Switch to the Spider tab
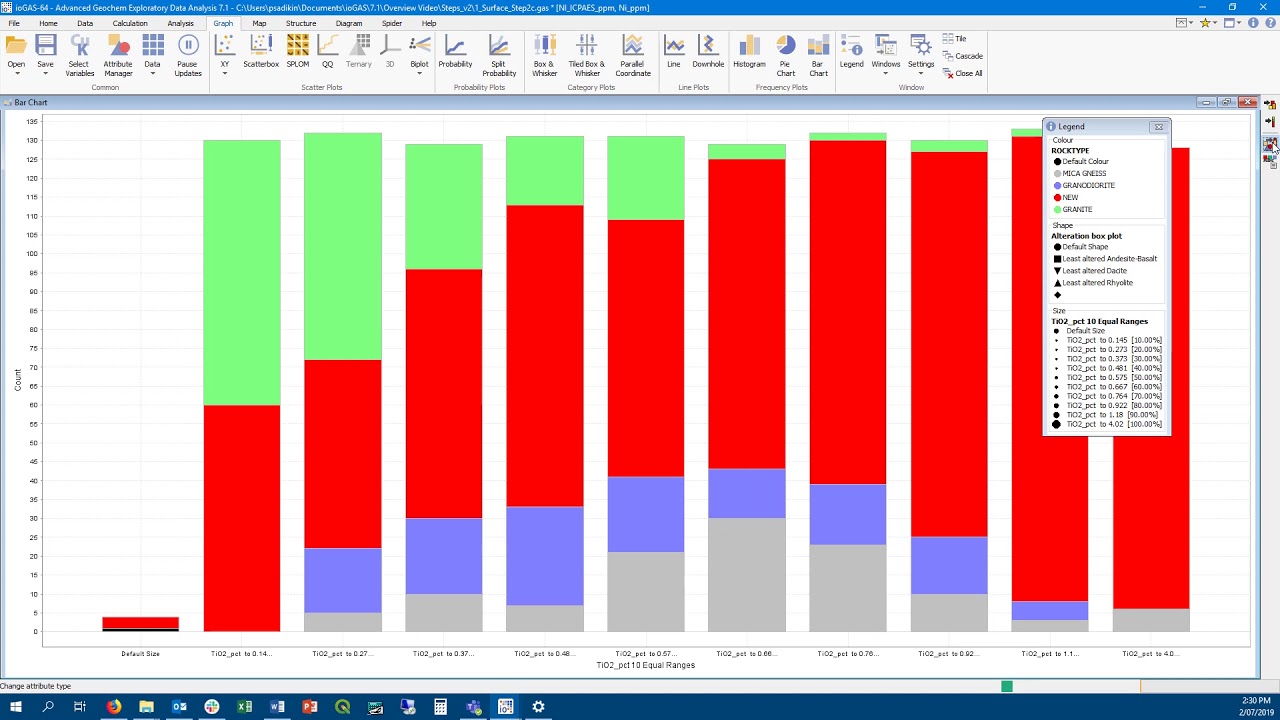This screenshot has width=1280, height=720. point(392,23)
